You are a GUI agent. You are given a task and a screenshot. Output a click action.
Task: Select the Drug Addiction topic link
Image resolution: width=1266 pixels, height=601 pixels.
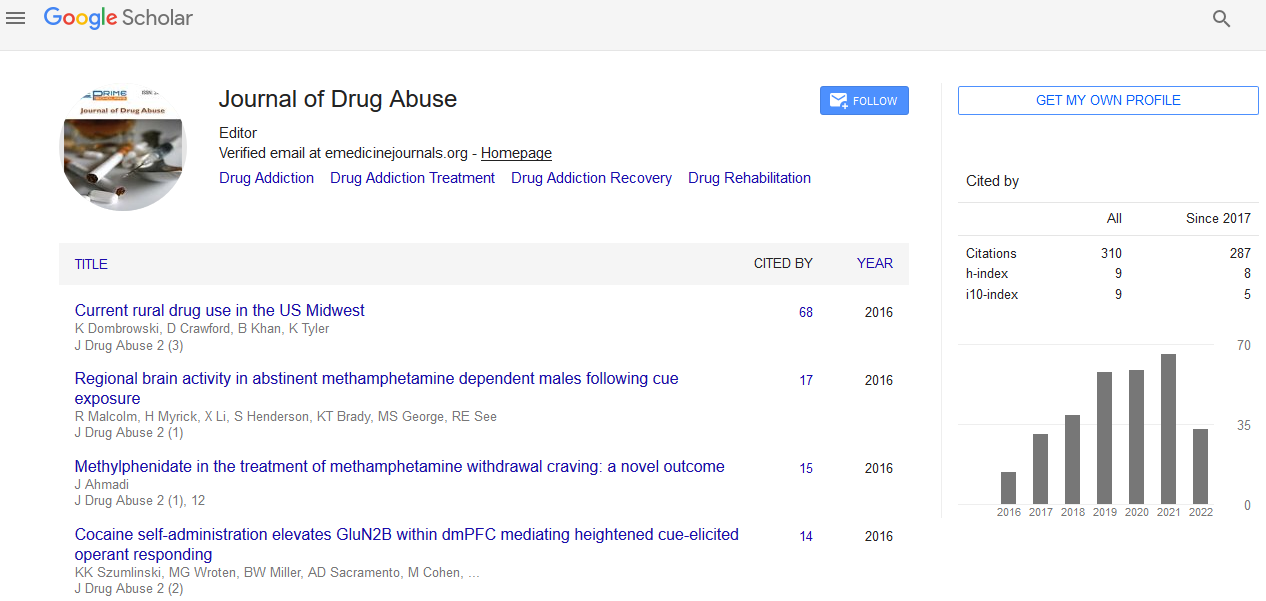(266, 178)
